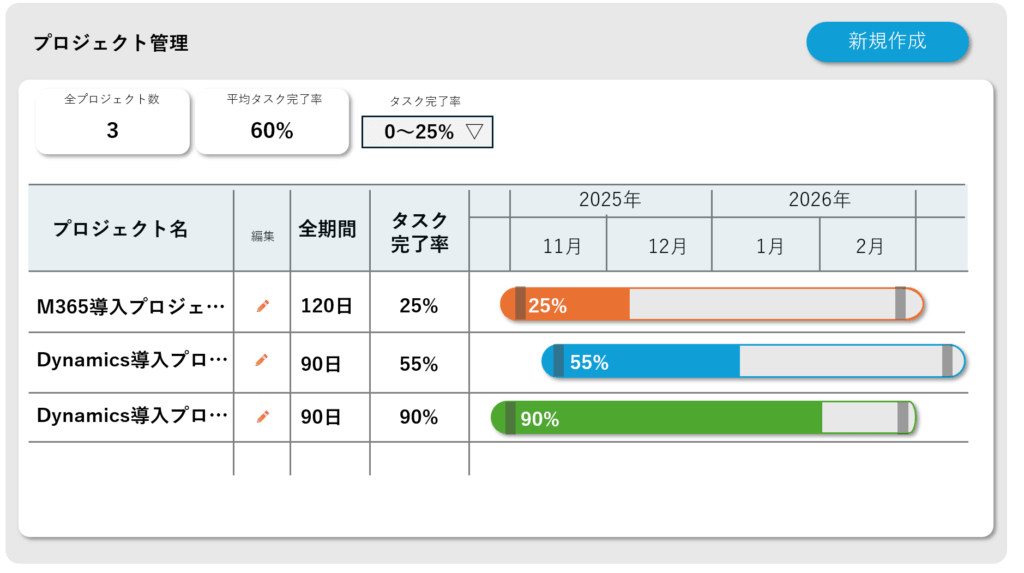Select the 2026年 year header
This screenshot has width=1024, height=573.
pyautogui.click(x=818, y=200)
